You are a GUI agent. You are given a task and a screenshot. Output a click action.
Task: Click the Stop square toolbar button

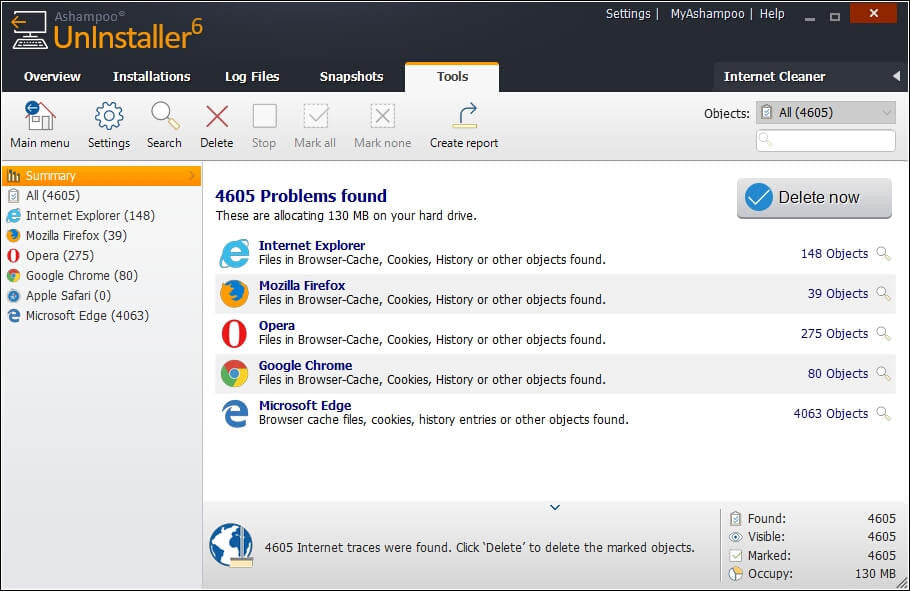[x=264, y=117]
